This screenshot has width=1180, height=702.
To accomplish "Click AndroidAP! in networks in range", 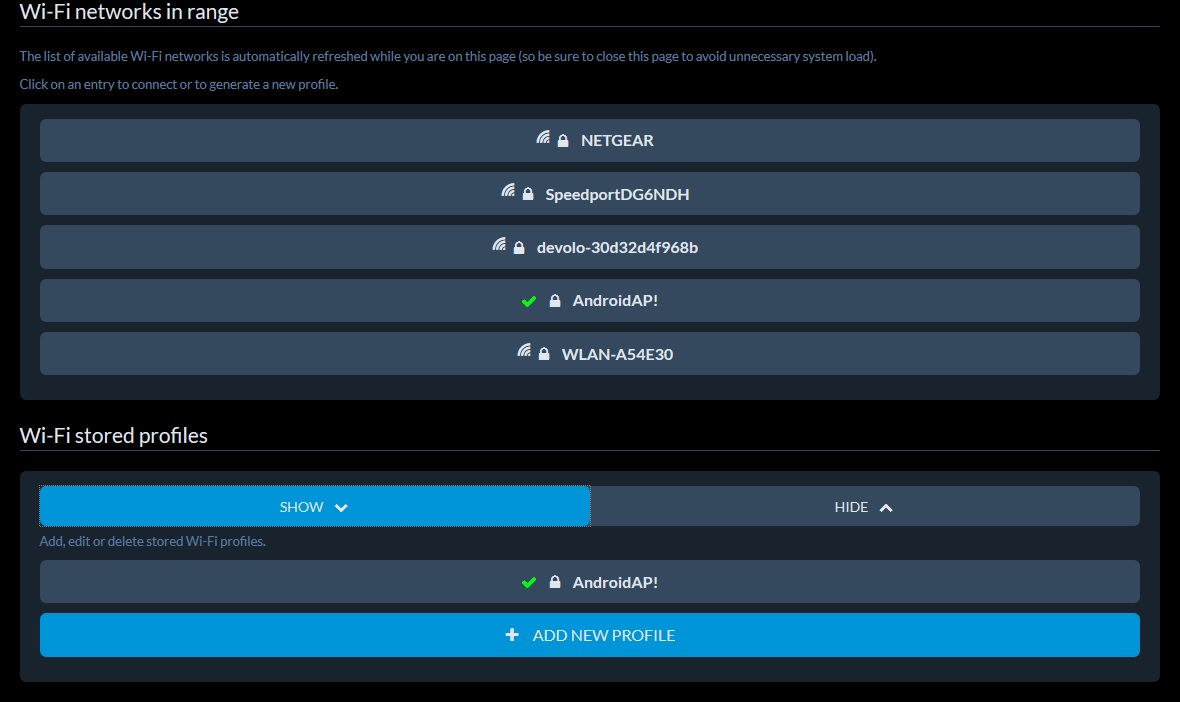I will point(589,301).
